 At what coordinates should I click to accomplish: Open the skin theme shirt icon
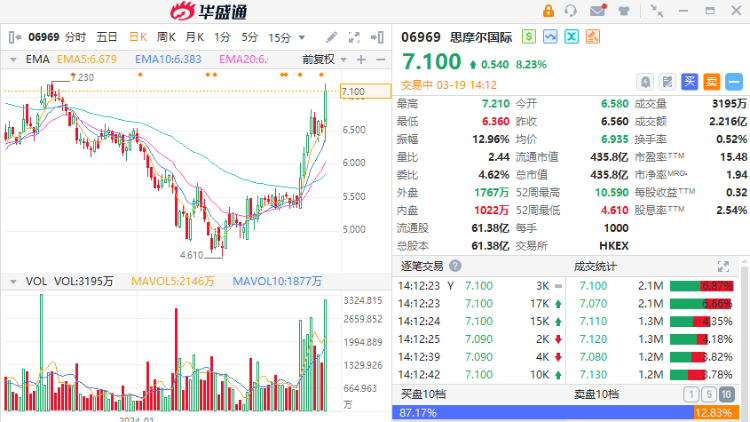point(624,11)
